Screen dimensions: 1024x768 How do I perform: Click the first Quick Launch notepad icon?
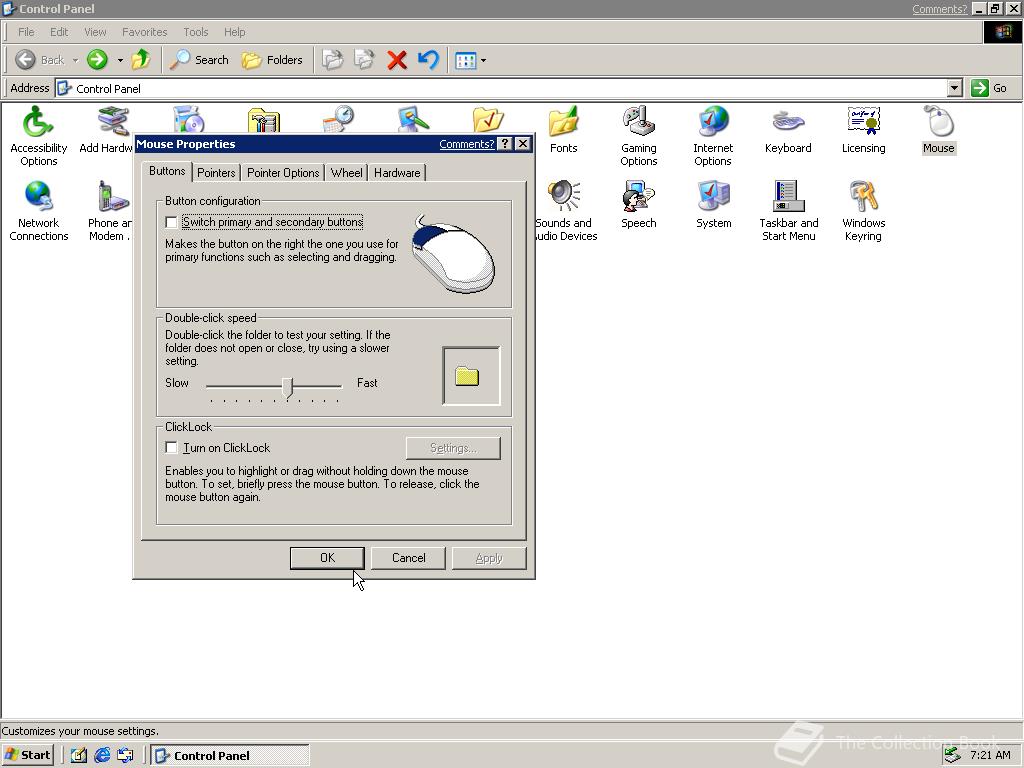[x=78, y=755]
